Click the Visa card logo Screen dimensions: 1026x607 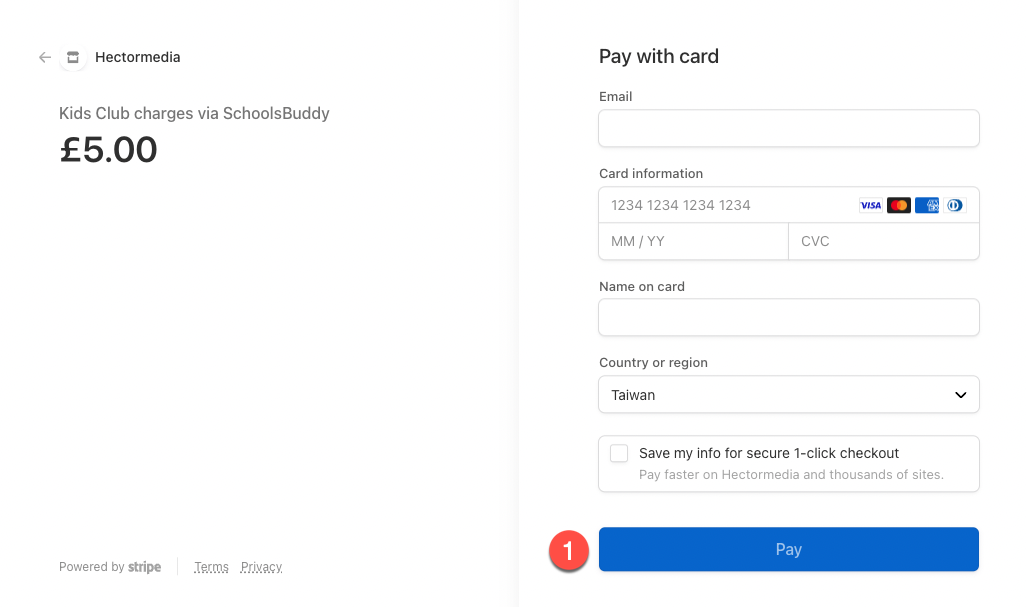pos(870,205)
